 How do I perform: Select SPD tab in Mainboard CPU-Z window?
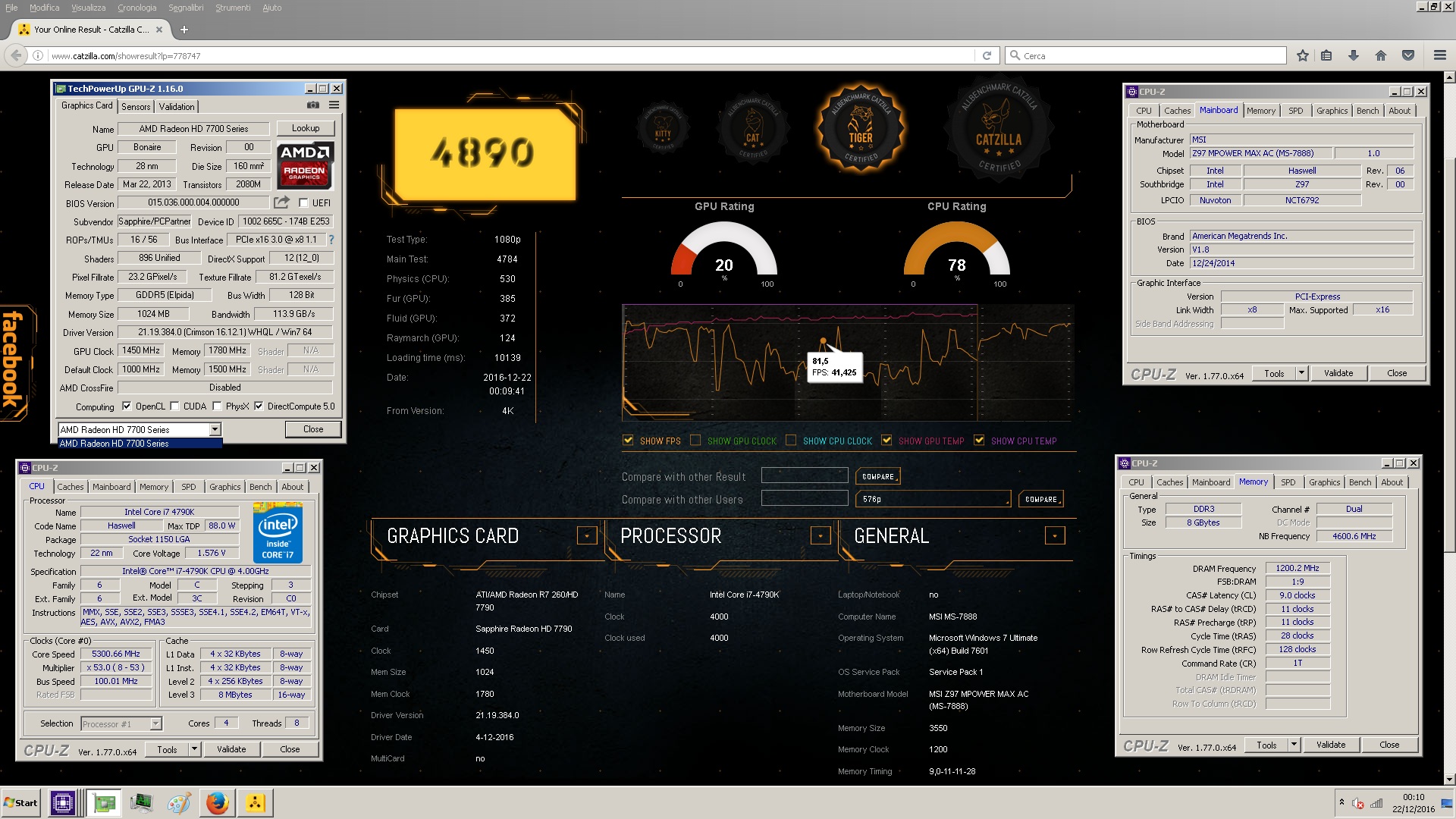point(1296,111)
